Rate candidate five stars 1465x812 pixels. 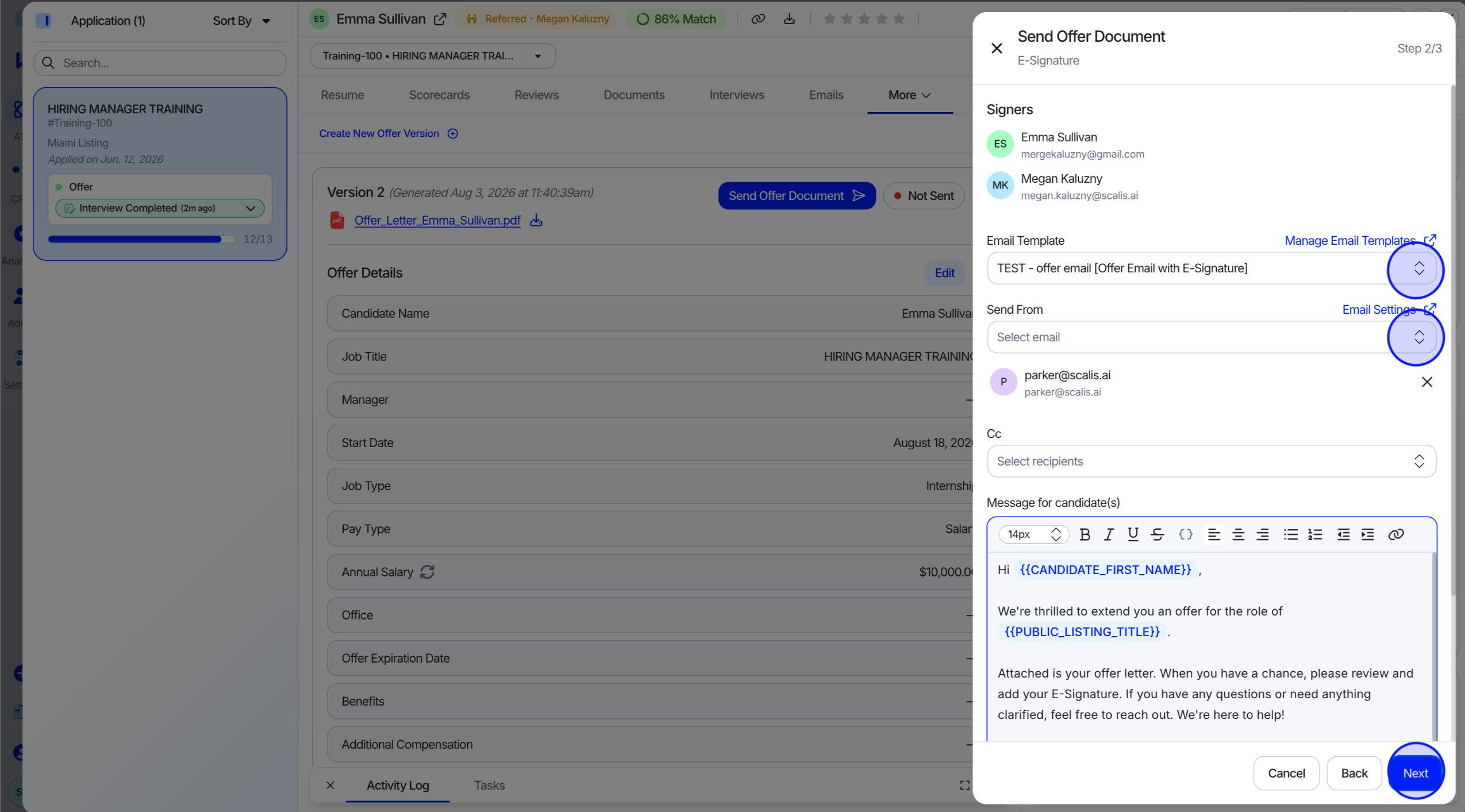899,19
